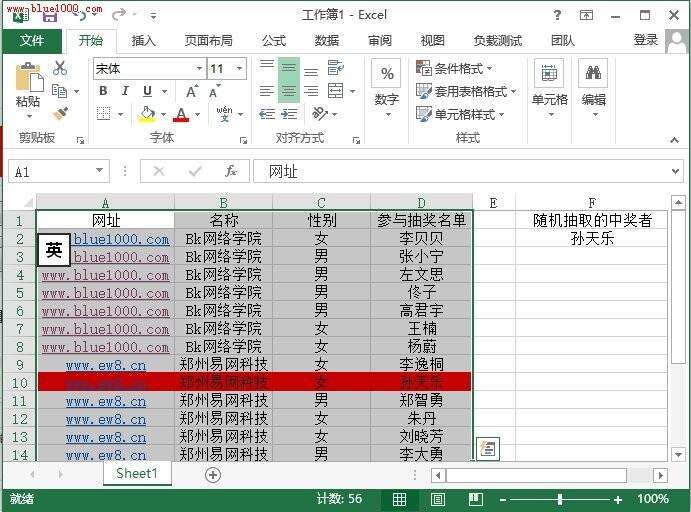Image resolution: width=691 pixels, height=512 pixels.
Task: Open 单元格样式 cell styles menu
Action: pos(461,115)
